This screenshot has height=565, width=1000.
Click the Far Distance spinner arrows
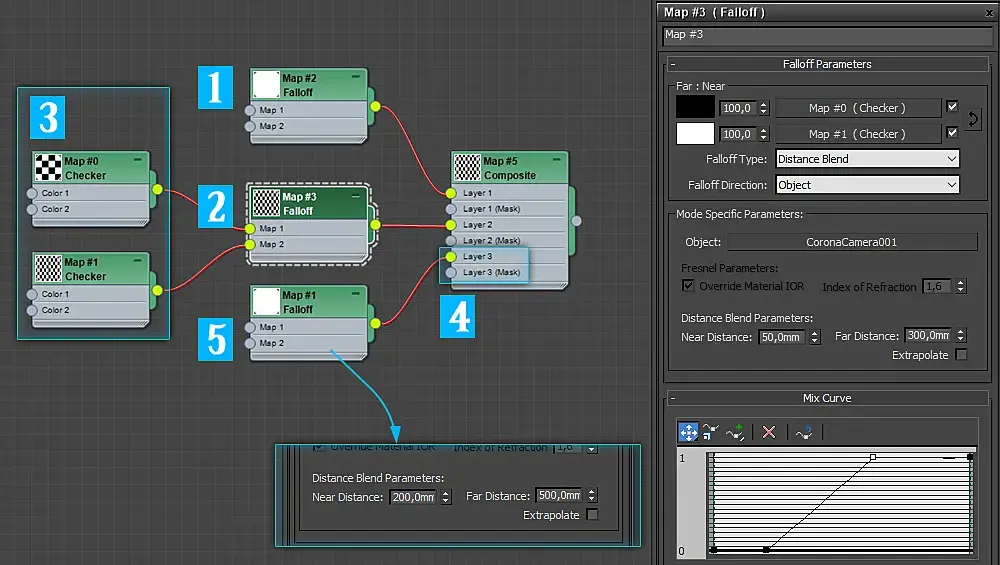point(961,335)
